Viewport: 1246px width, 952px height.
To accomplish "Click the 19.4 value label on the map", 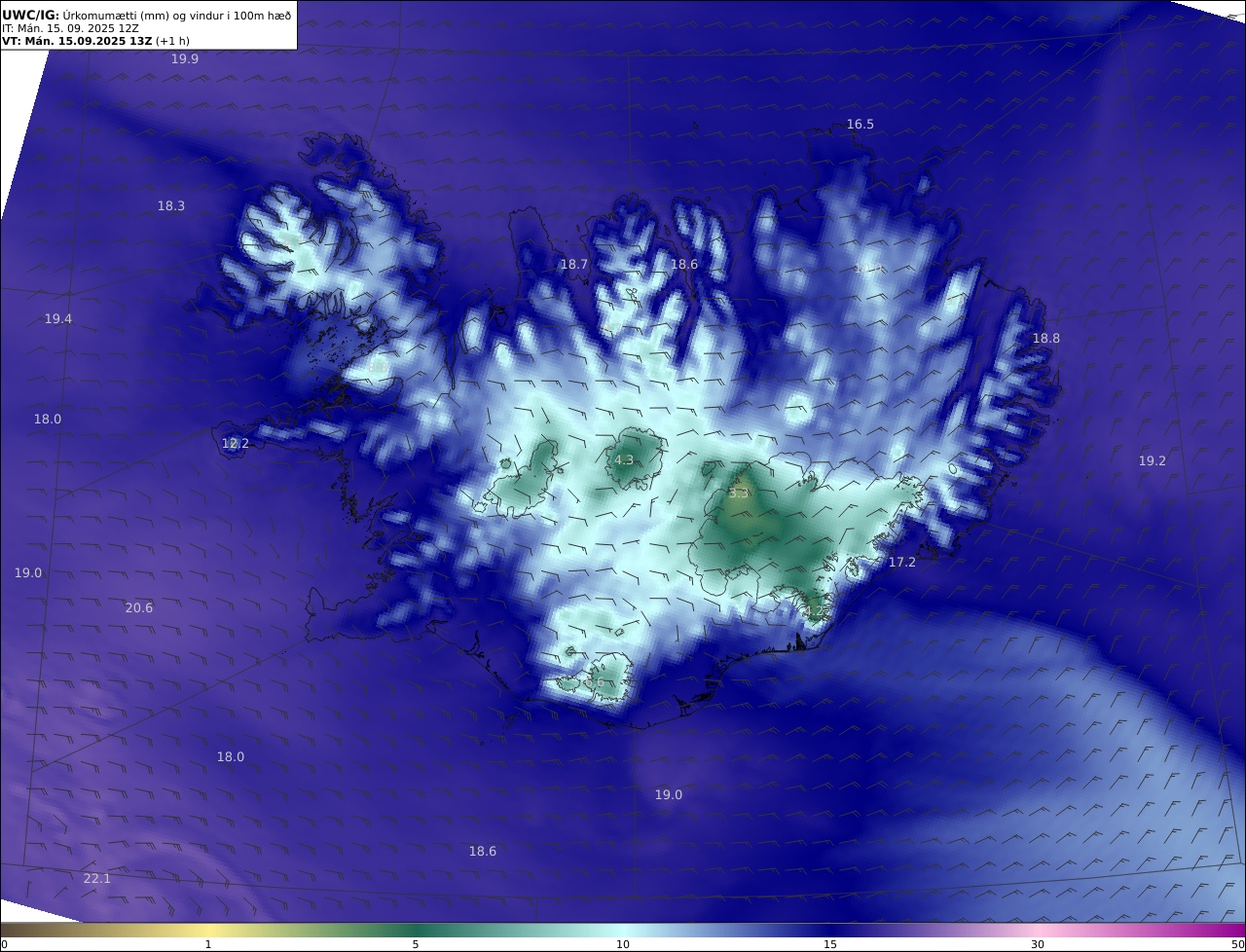I will pos(58,319).
